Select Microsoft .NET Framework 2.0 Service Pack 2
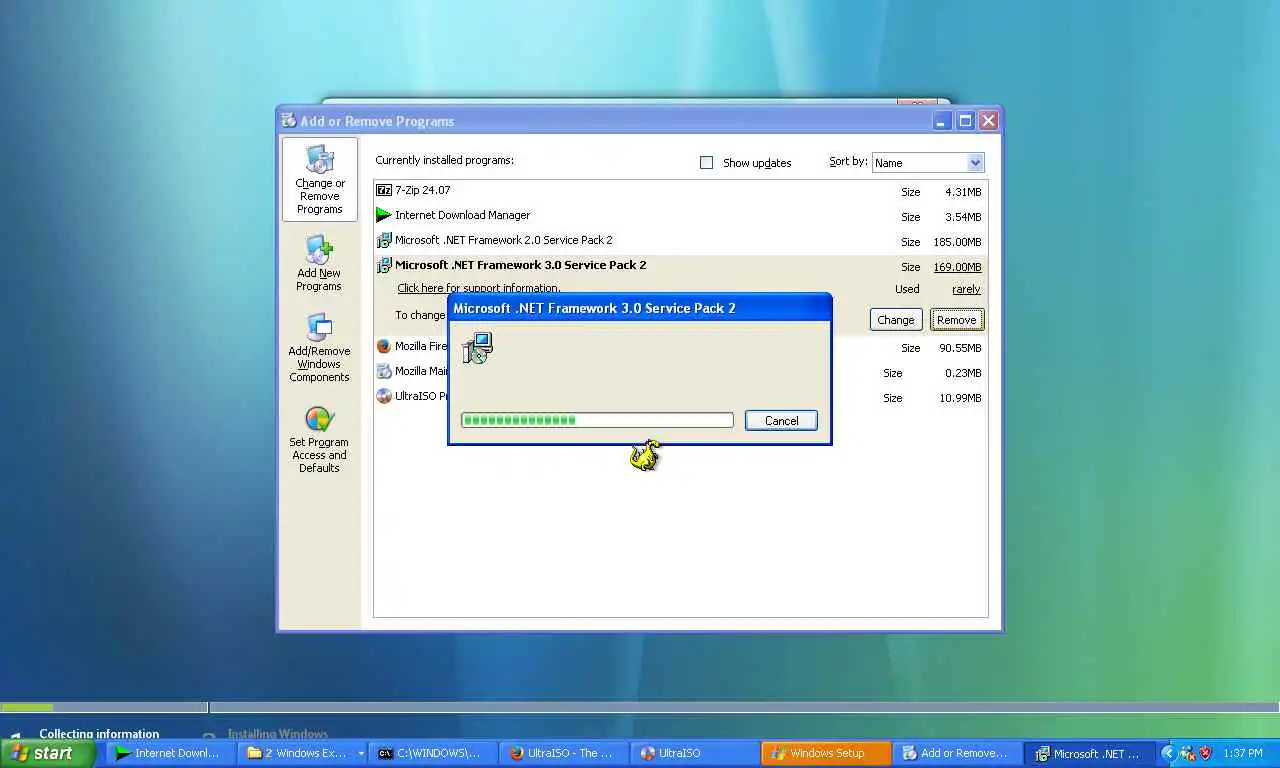The width and height of the screenshot is (1280, 768). 680,240
